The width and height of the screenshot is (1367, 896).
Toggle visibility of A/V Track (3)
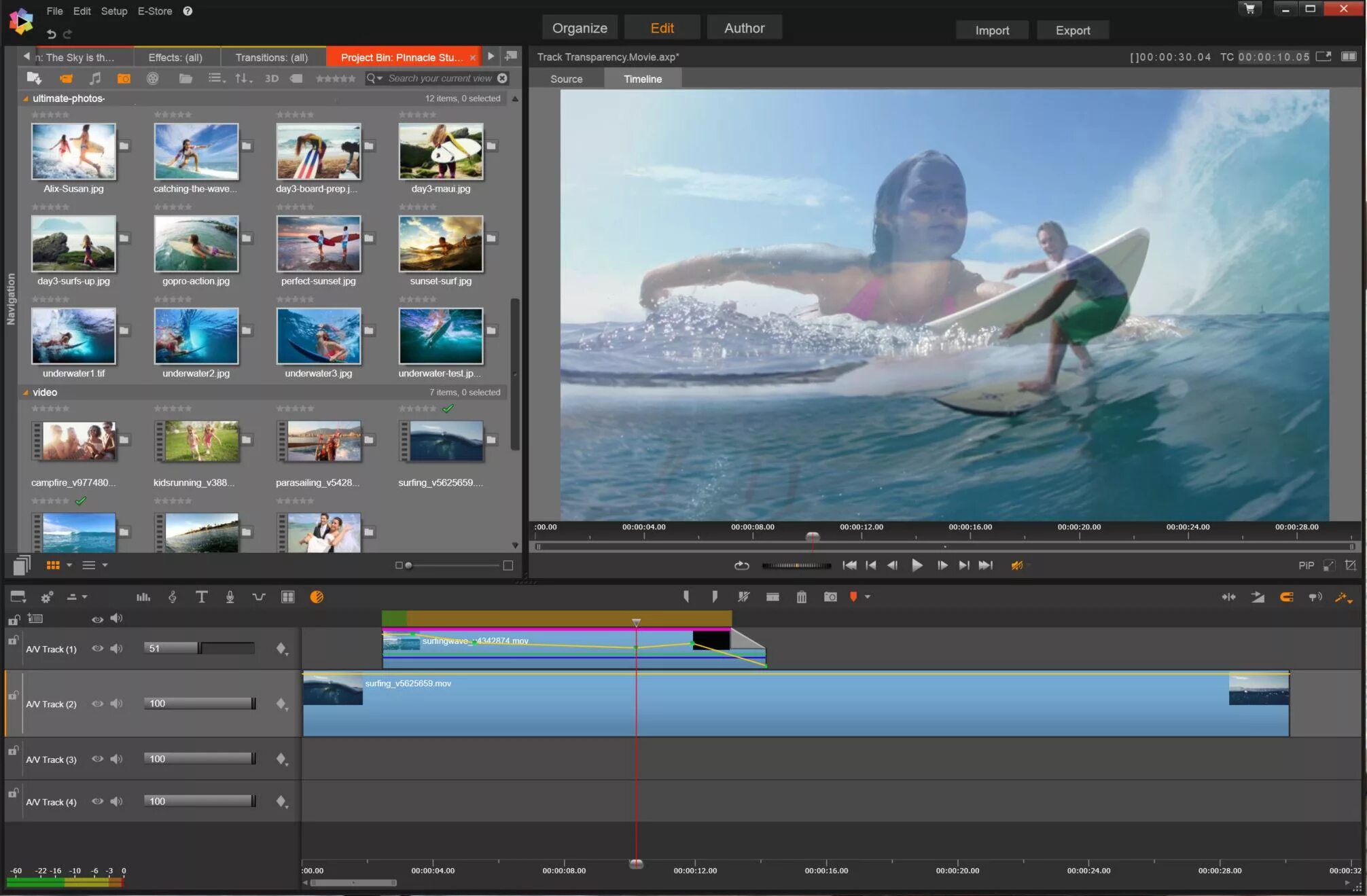[97, 758]
